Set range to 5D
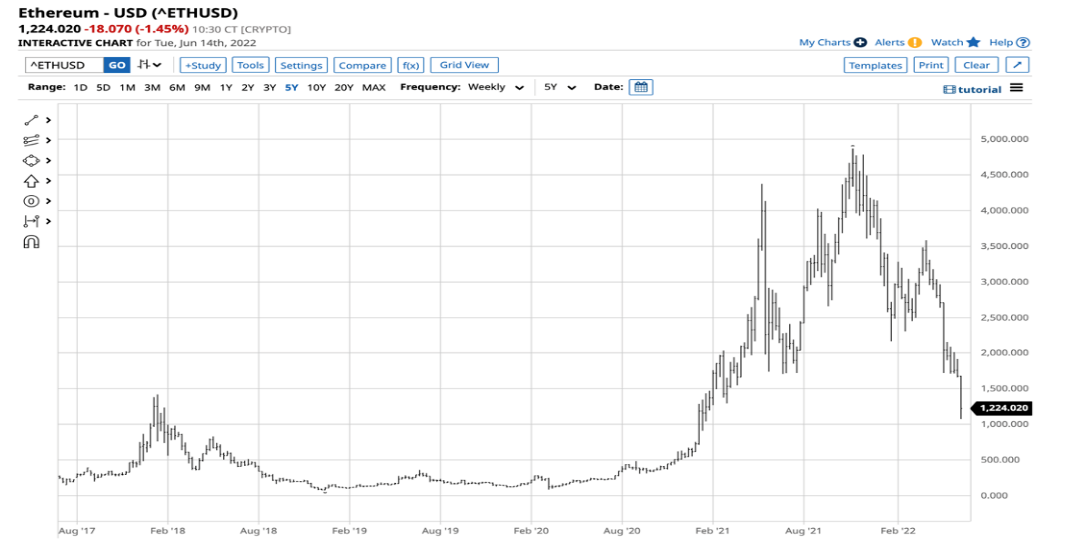This screenshot has width=1086, height=554. [x=103, y=87]
